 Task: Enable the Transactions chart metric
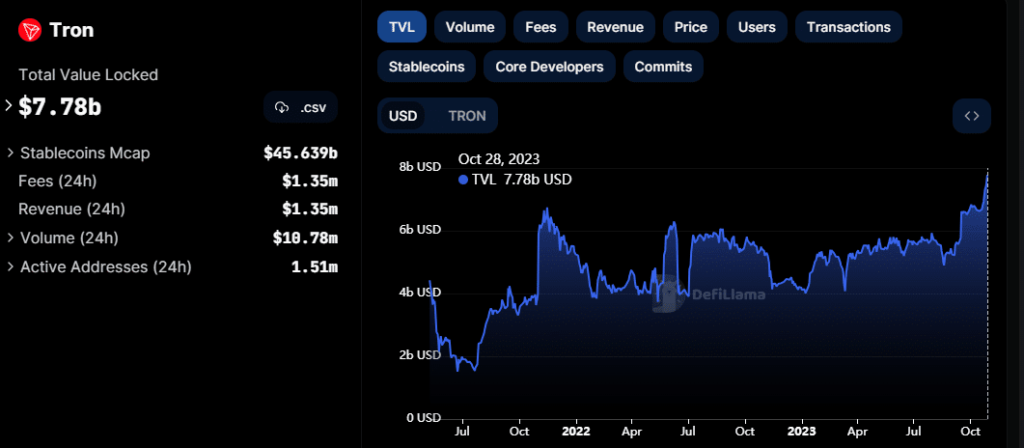pos(848,27)
